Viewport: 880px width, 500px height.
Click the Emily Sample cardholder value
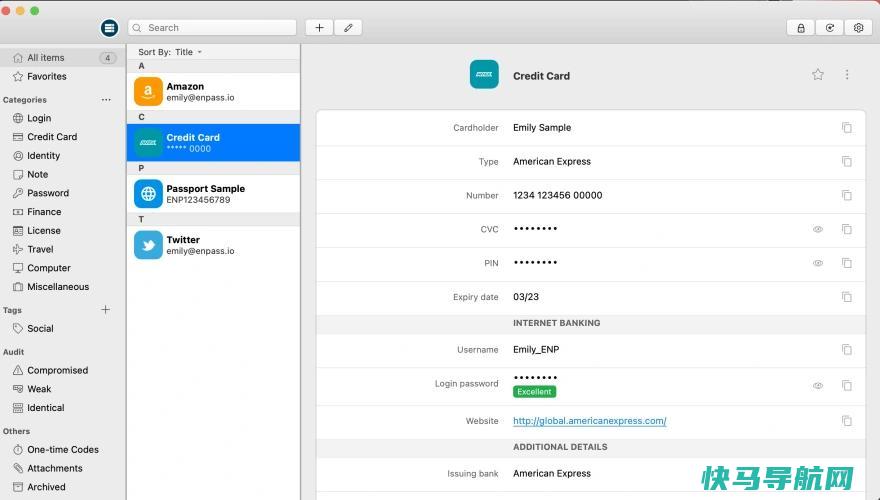click(x=542, y=128)
